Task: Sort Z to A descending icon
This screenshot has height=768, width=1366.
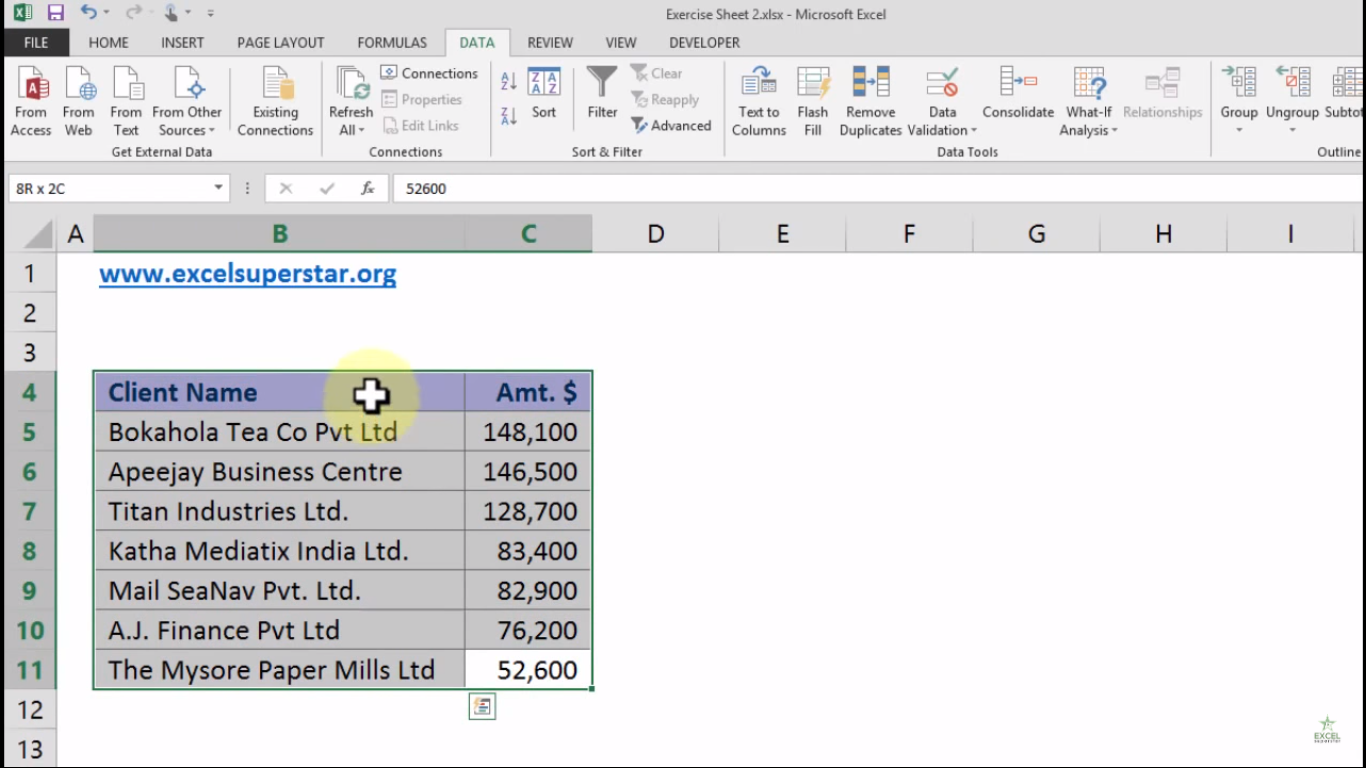Action: pyautogui.click(x=508, y=115)
